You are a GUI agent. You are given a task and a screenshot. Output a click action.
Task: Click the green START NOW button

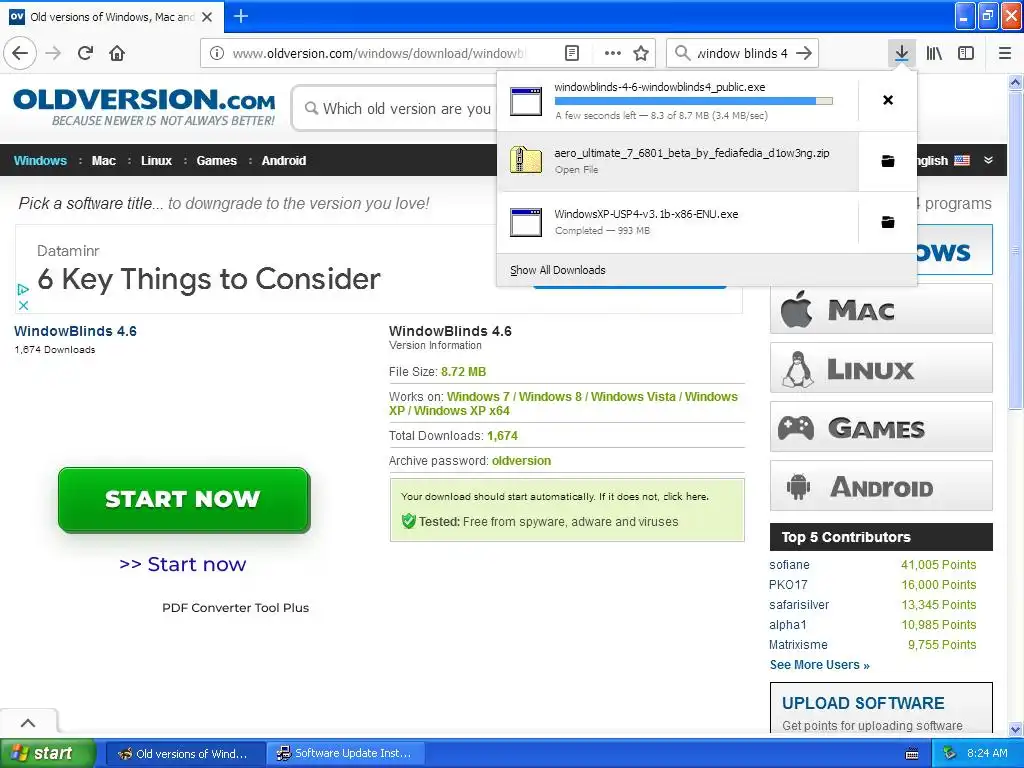pyautogui.click(x=184, y=500)
